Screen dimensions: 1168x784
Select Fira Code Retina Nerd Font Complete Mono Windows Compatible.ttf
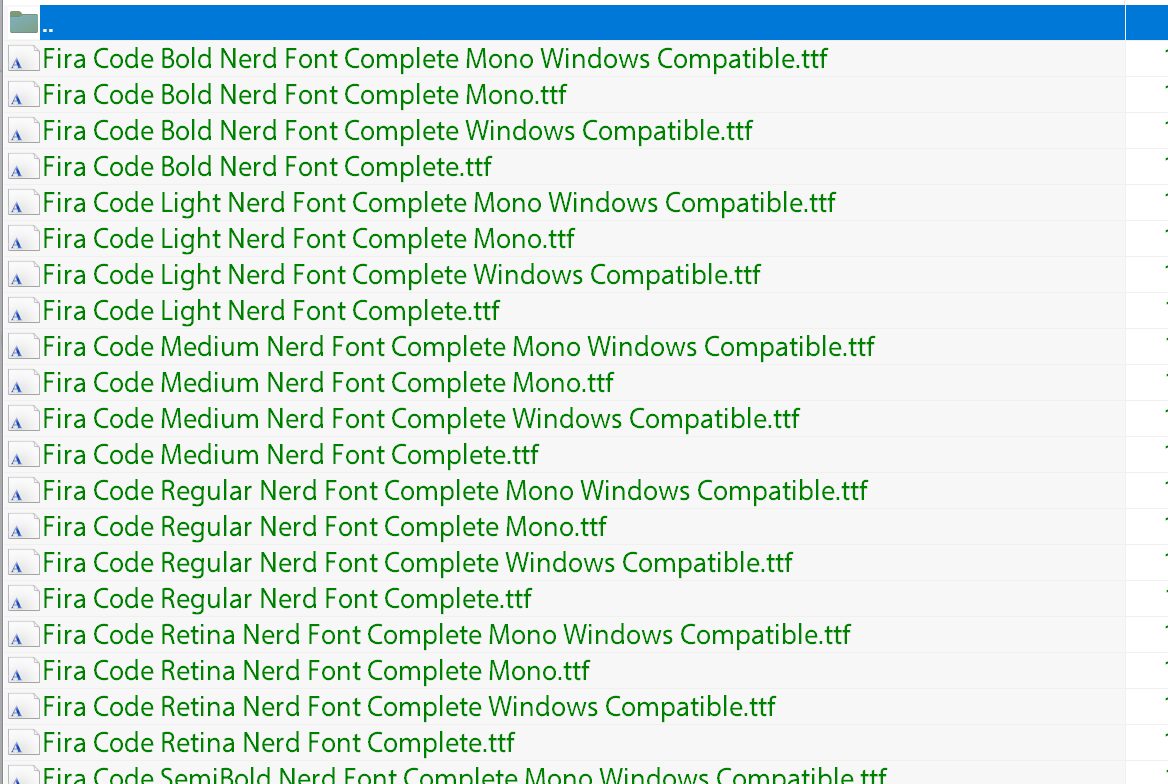(446, 635)
